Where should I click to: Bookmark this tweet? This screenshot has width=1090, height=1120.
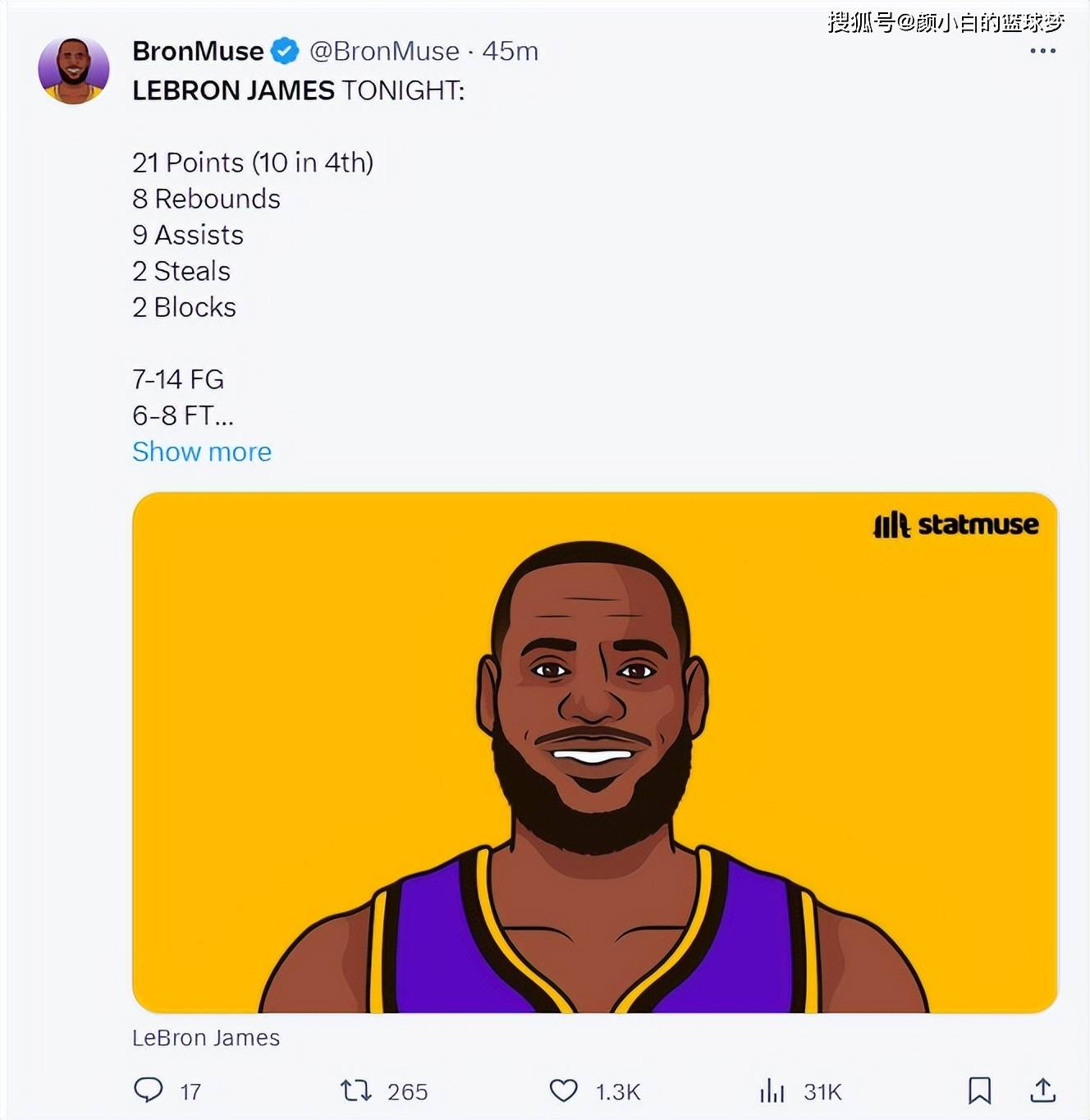click(979, 1090)
